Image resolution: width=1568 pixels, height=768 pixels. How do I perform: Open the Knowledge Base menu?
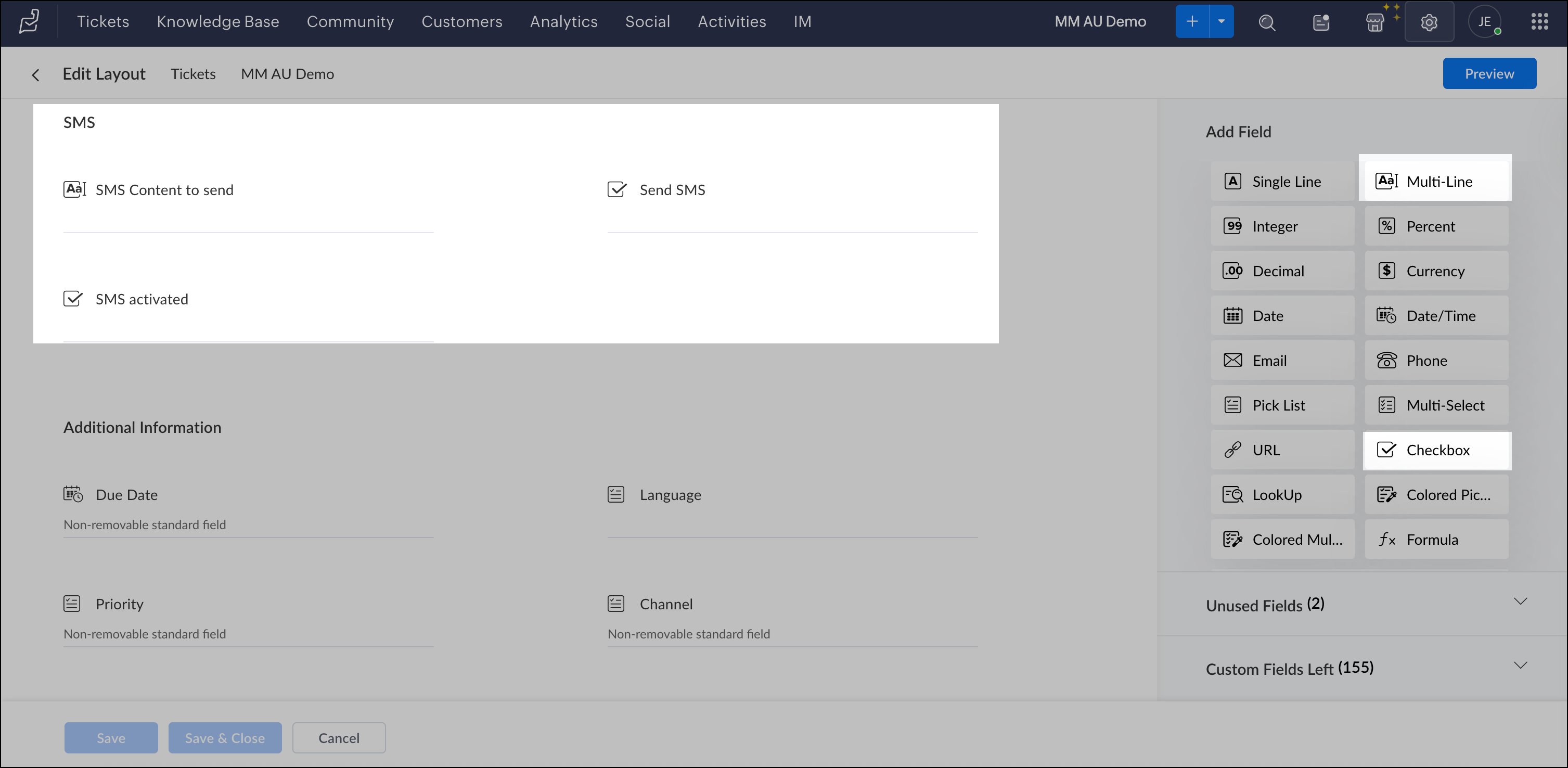coord(218,21)
